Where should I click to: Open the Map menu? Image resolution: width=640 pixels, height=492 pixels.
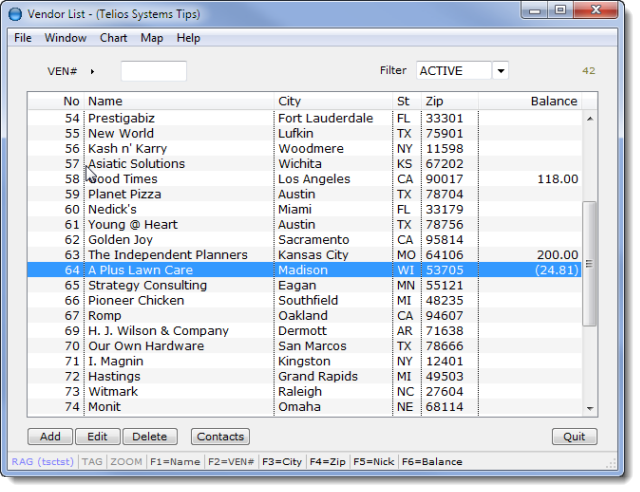[x=152, y=38]
